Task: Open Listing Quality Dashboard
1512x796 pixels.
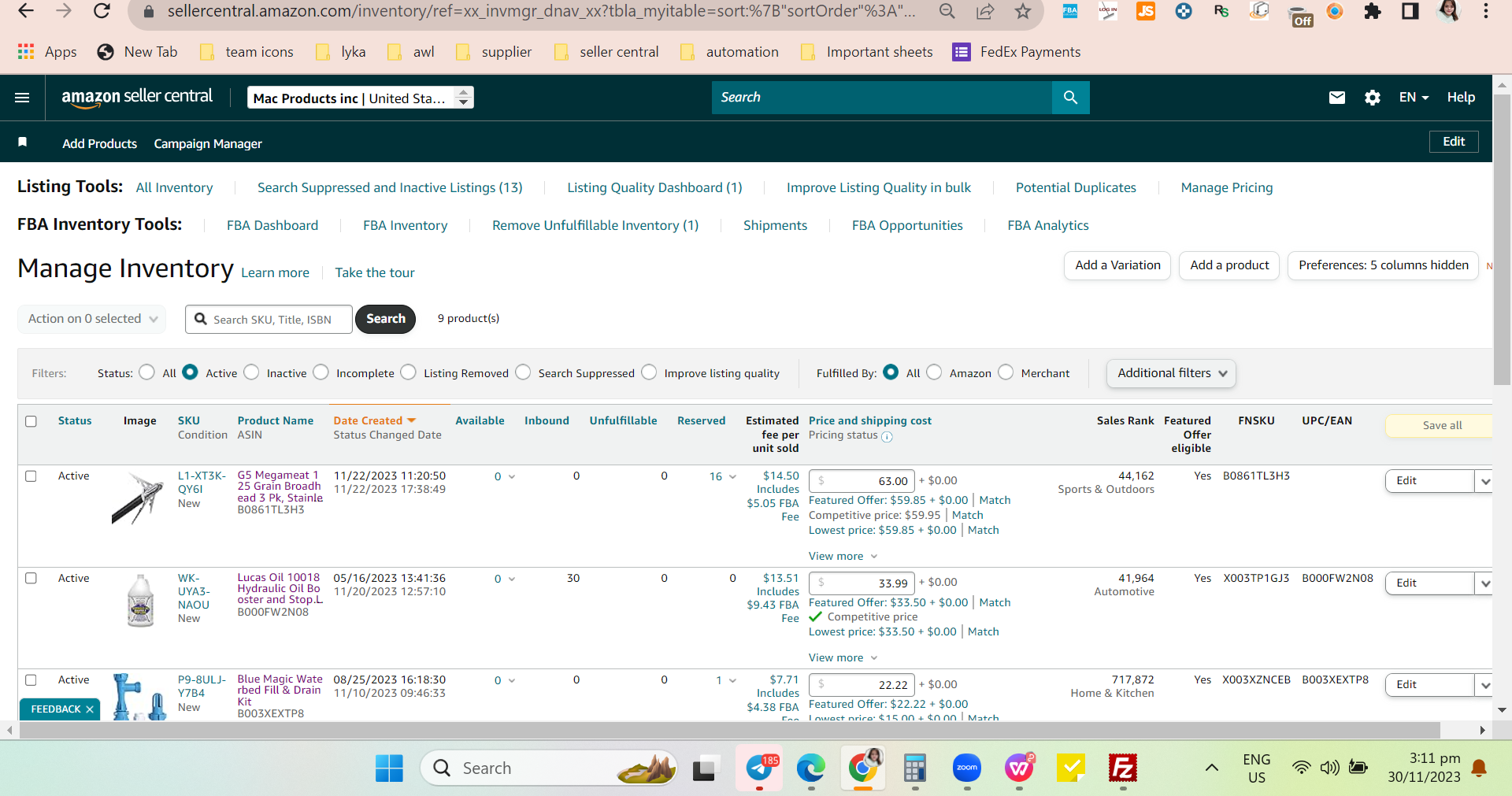Action: [x=654, y=187]
